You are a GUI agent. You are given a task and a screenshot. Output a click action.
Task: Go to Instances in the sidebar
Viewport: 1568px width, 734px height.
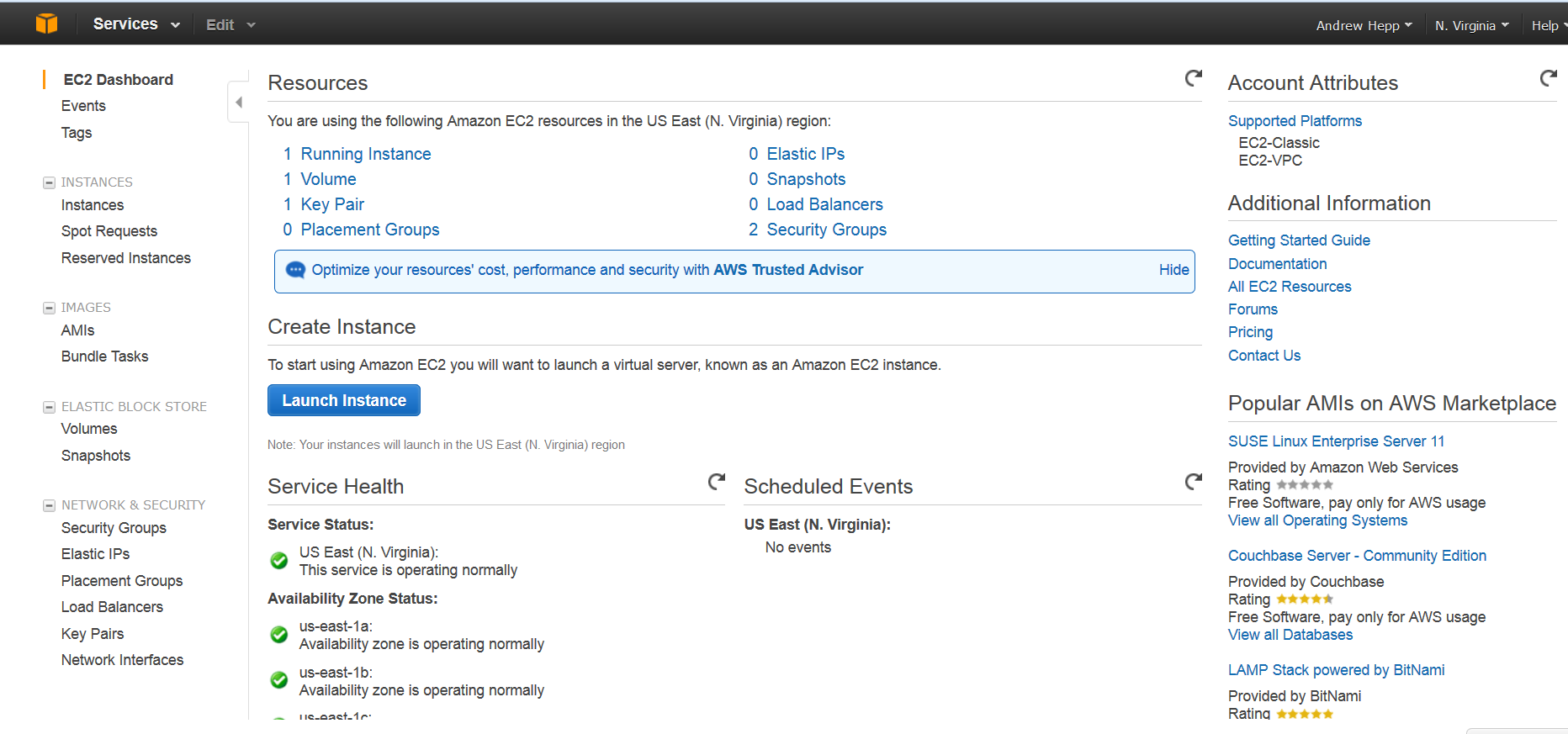[93, 205]
